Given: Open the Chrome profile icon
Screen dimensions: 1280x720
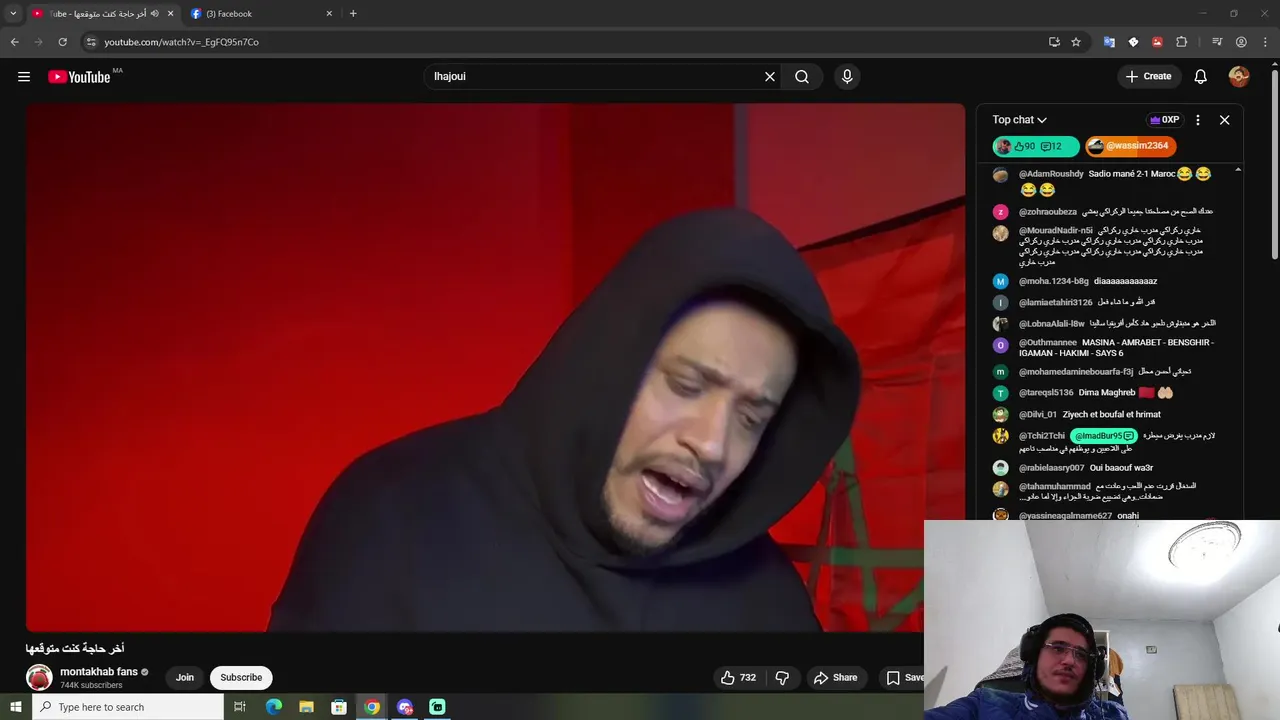Looking at the screenshot, I should [x=1241, y=42].
